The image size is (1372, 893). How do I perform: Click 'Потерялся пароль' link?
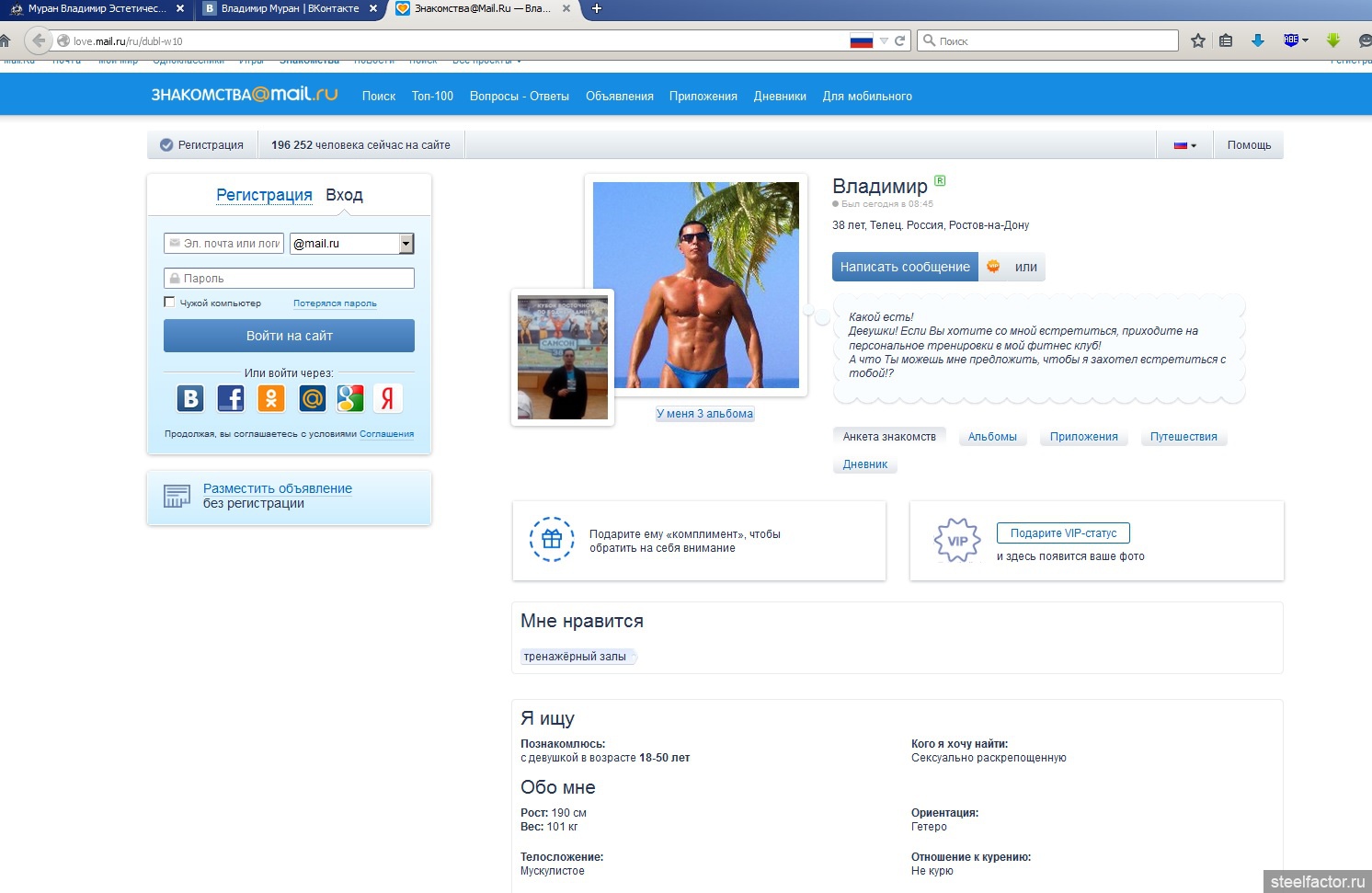click(335, 303)
